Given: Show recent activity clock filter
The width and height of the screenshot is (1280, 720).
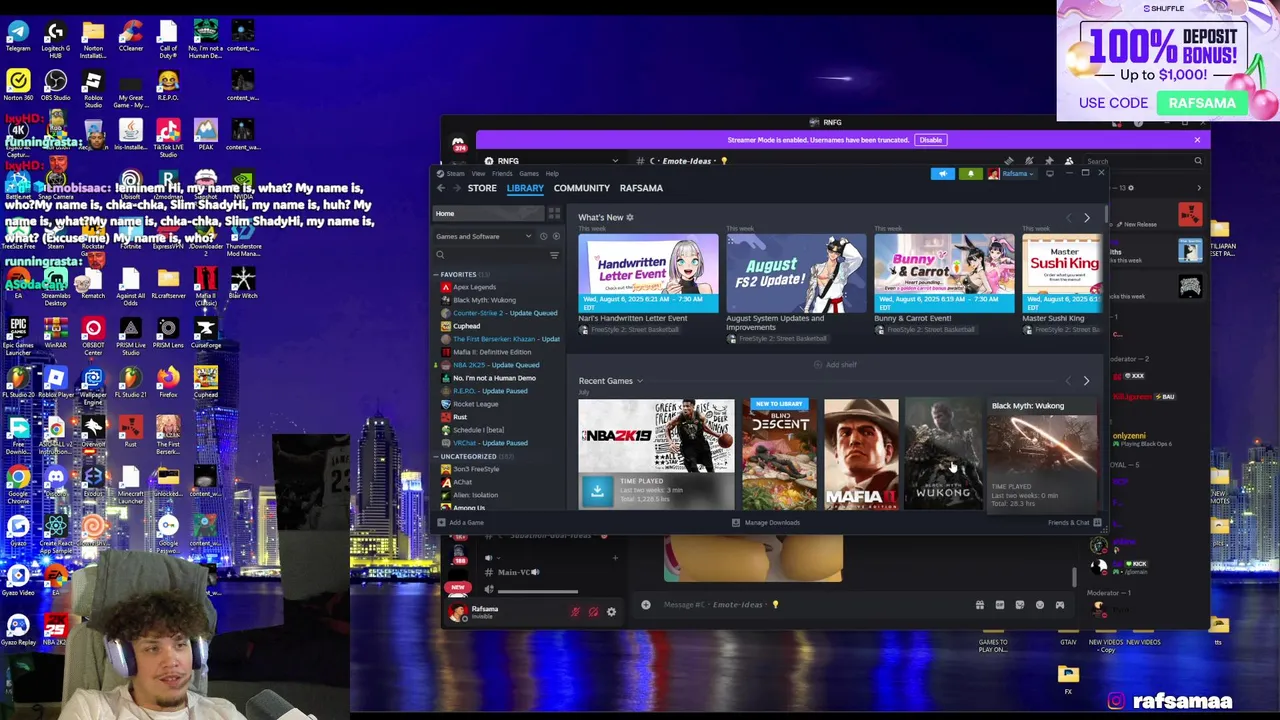Looking at the screenshot, I should 543,236.
